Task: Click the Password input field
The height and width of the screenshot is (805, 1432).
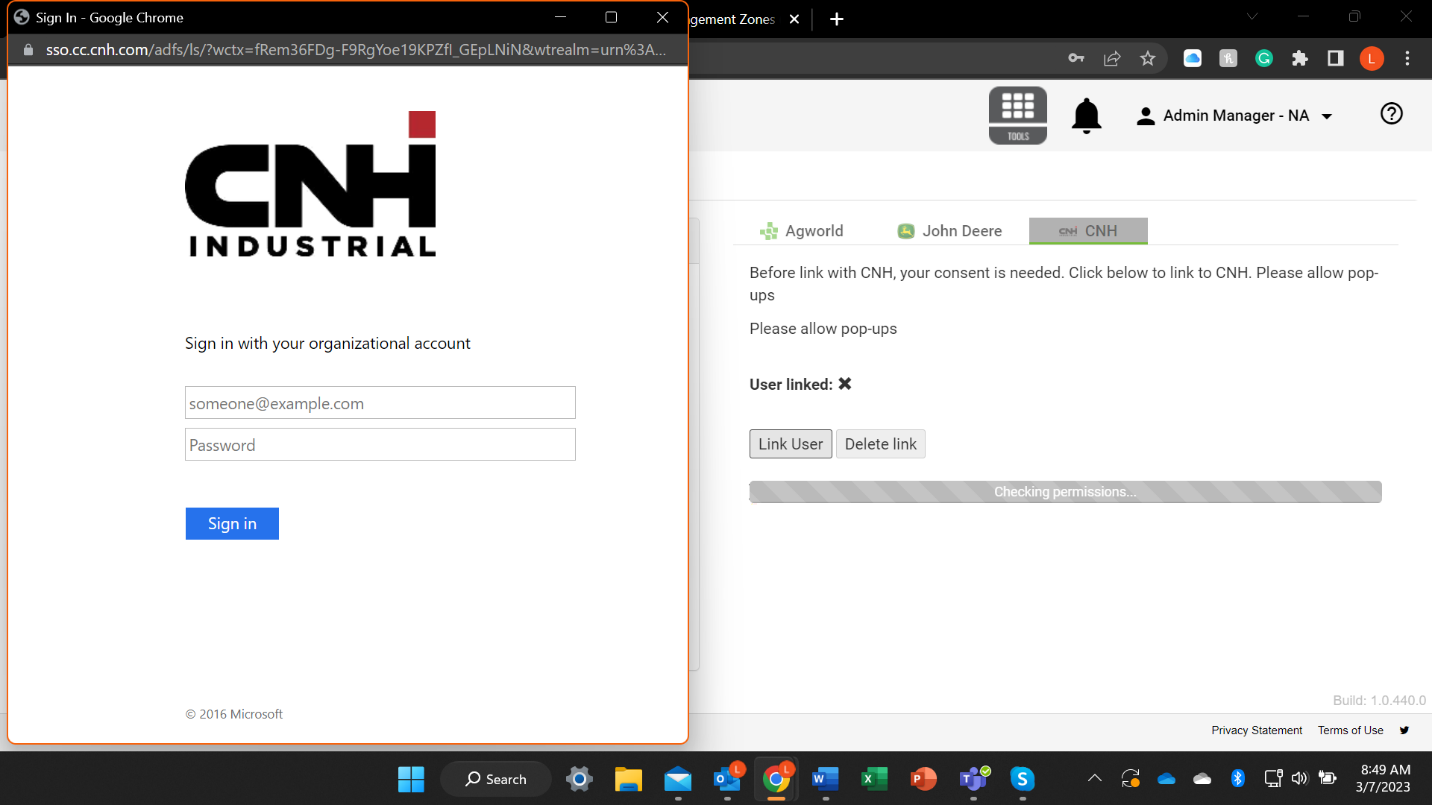Action: pyautogui.click(x=380, y=445)
